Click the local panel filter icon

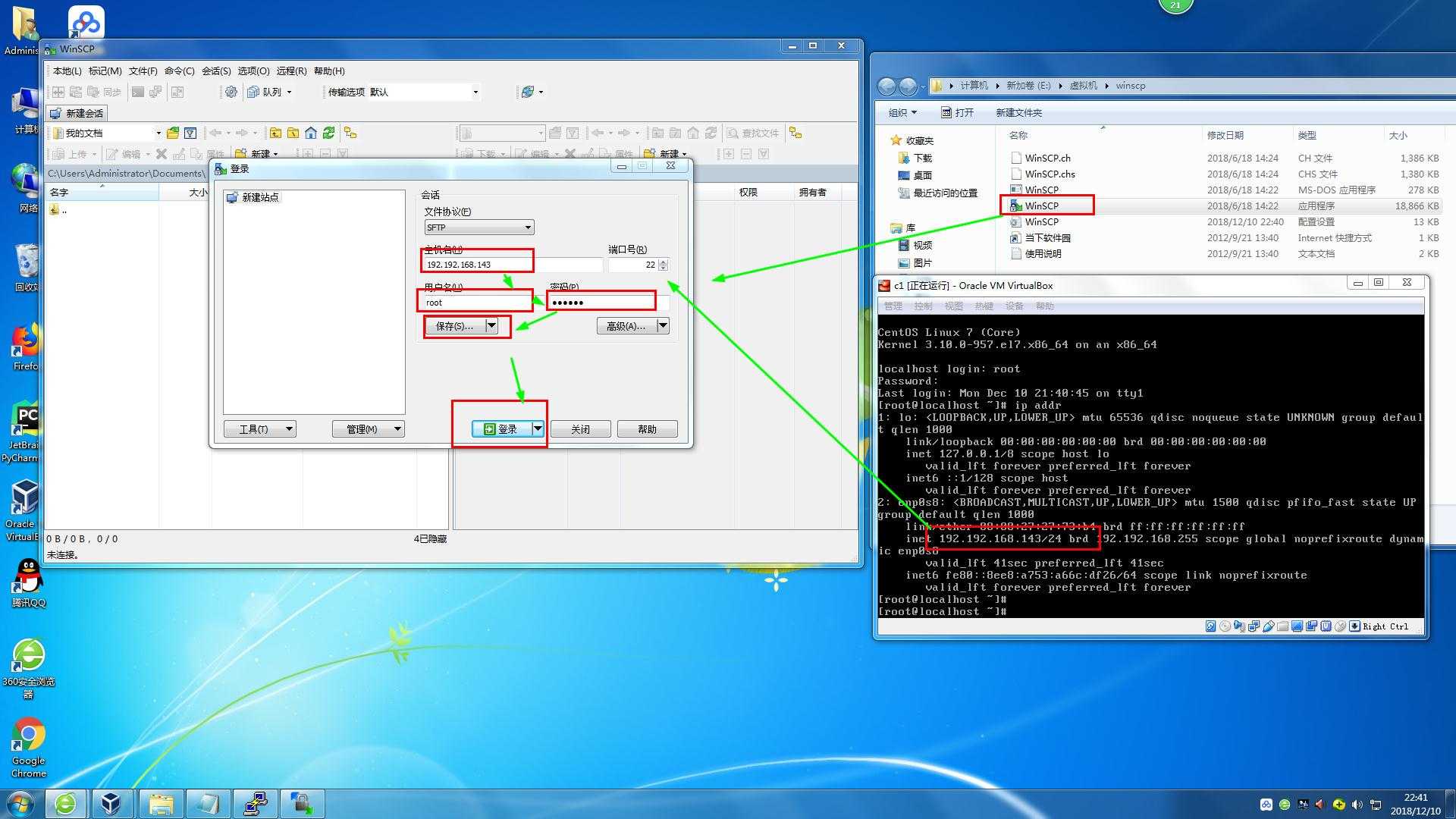coord(190,133)
